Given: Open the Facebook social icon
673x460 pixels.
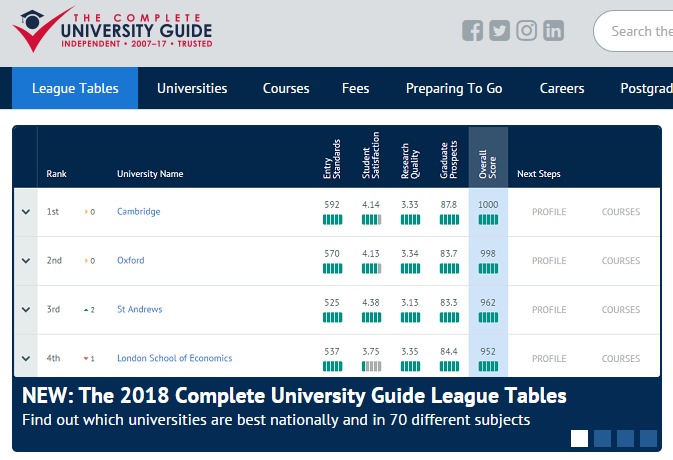Looking at the screenshot, I should coord(473,31).
